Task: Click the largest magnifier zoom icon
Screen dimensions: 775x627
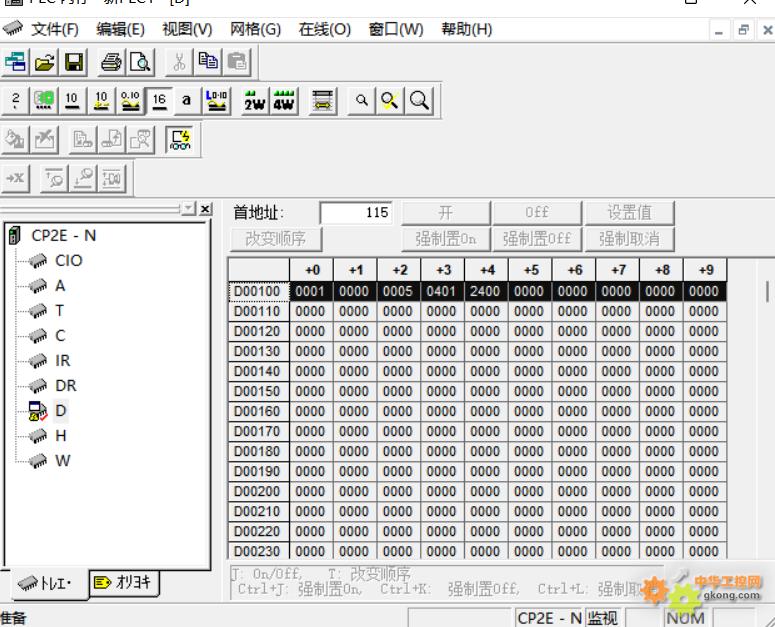Action: click(419, 101)
